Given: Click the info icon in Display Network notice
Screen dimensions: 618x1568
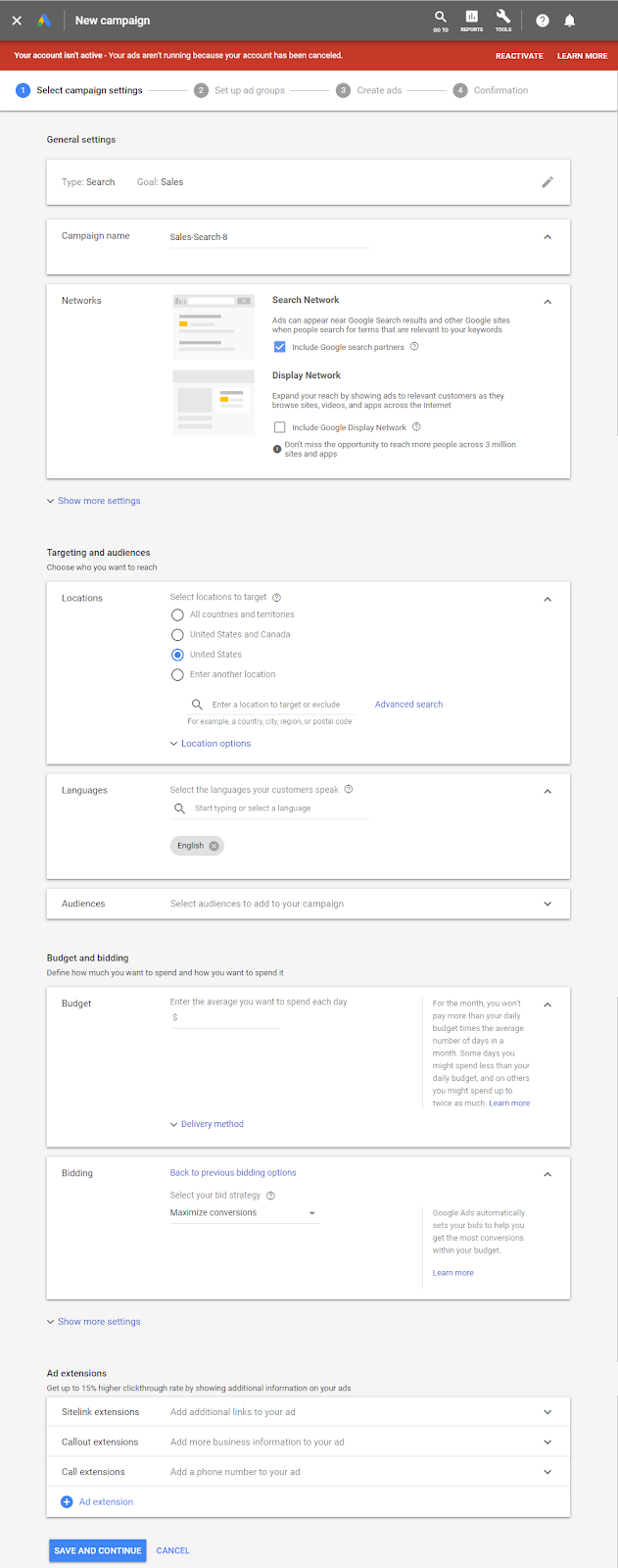Looking at the screenshot, I should [277, 448].
